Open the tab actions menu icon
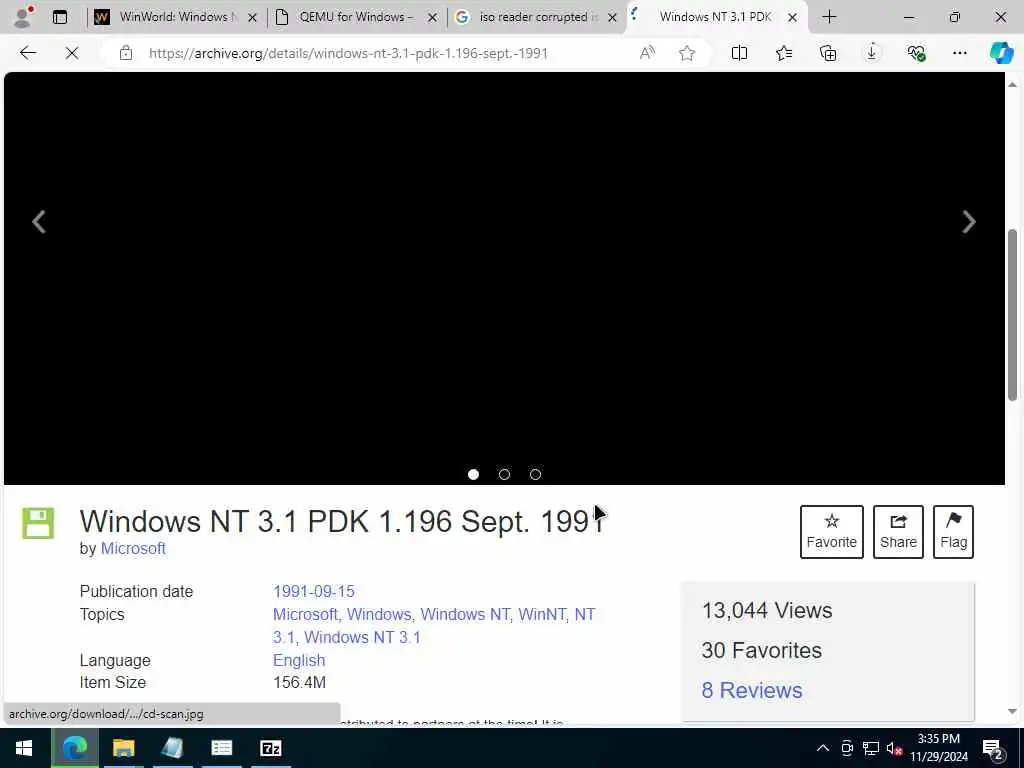This screenshot has width=1024, height=768. point(60,17)
